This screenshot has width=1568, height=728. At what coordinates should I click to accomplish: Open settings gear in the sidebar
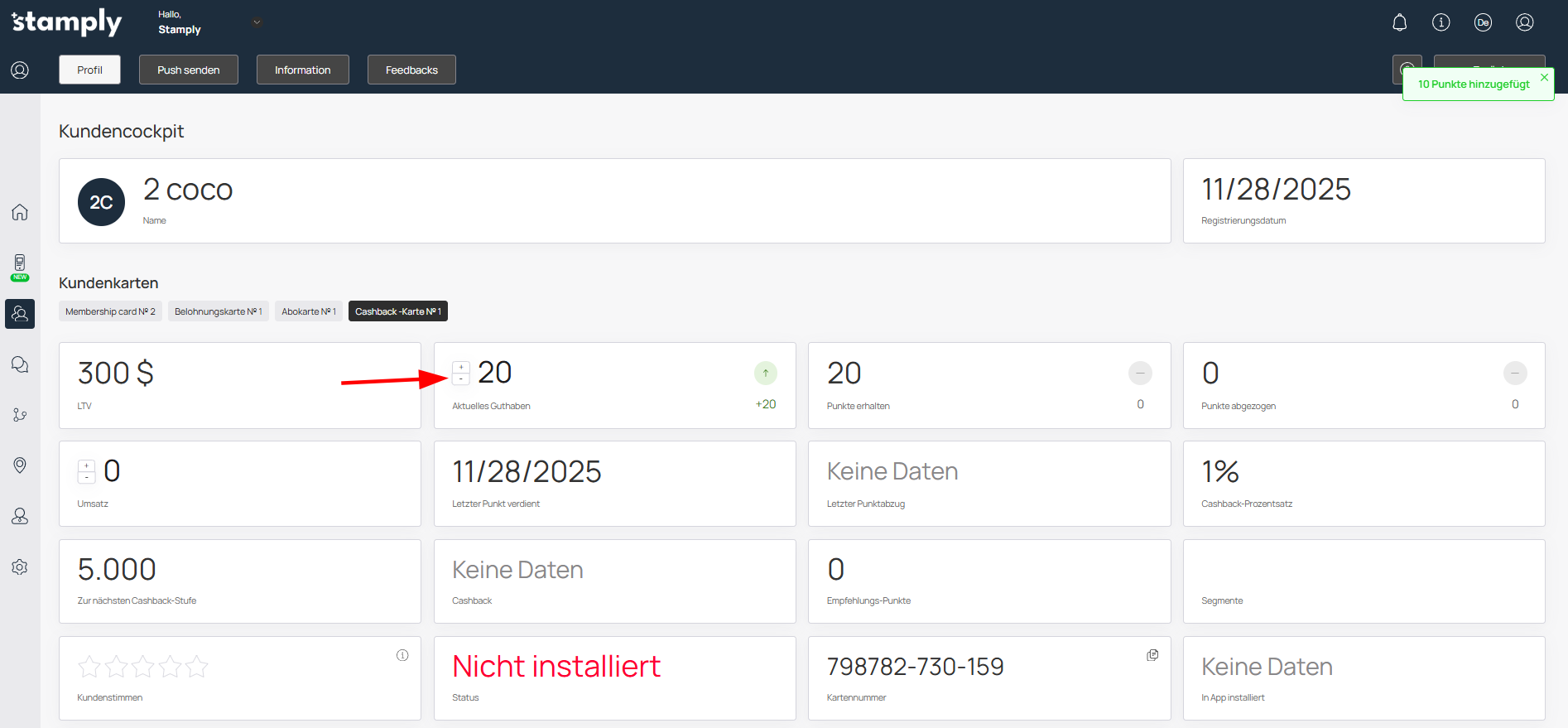point(20,567)
